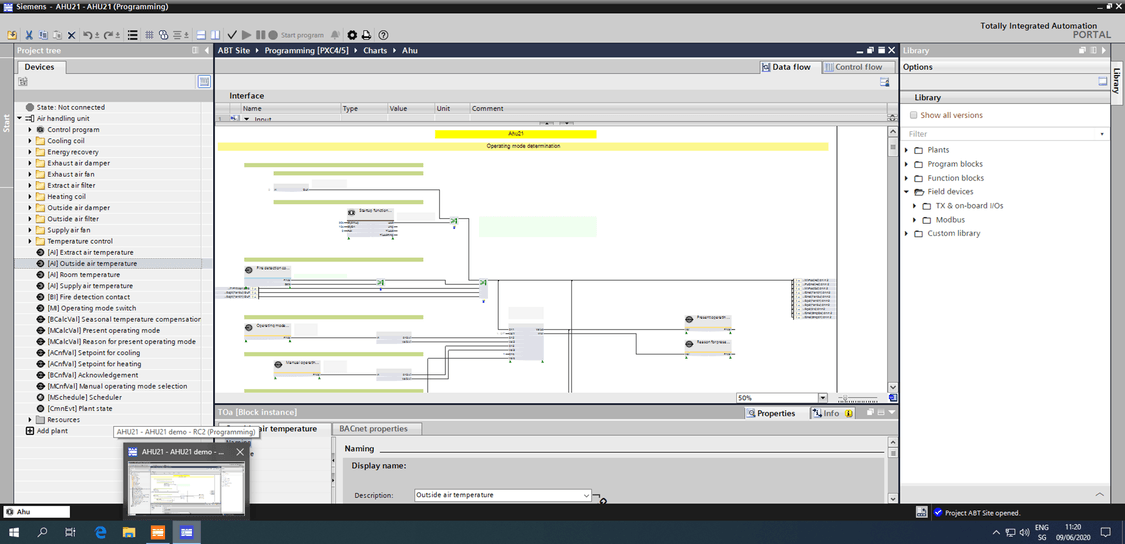1125x544 pixels.
Task: Split editor vertically icon
Action: coord(215,35)
